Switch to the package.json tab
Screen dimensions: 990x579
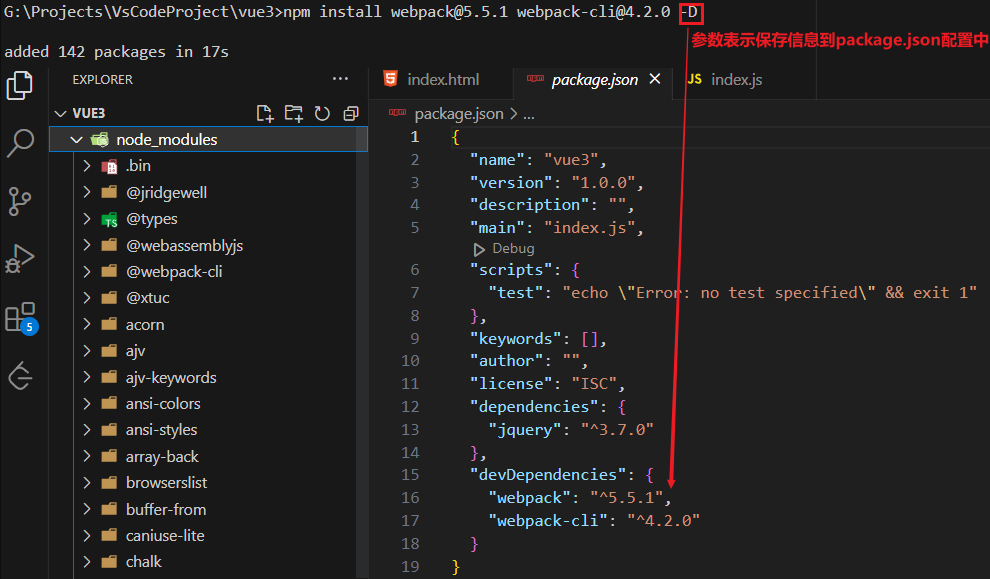[594, 80]
